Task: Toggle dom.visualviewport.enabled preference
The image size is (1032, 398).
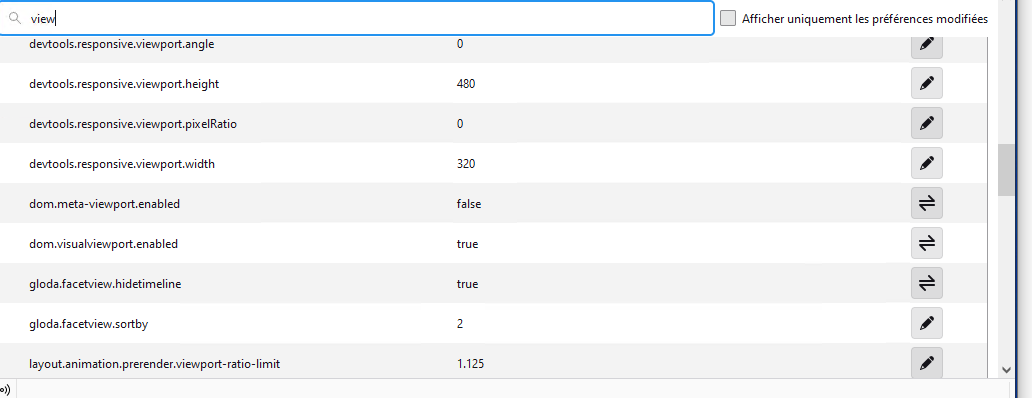Action: [x=927, y=243]
